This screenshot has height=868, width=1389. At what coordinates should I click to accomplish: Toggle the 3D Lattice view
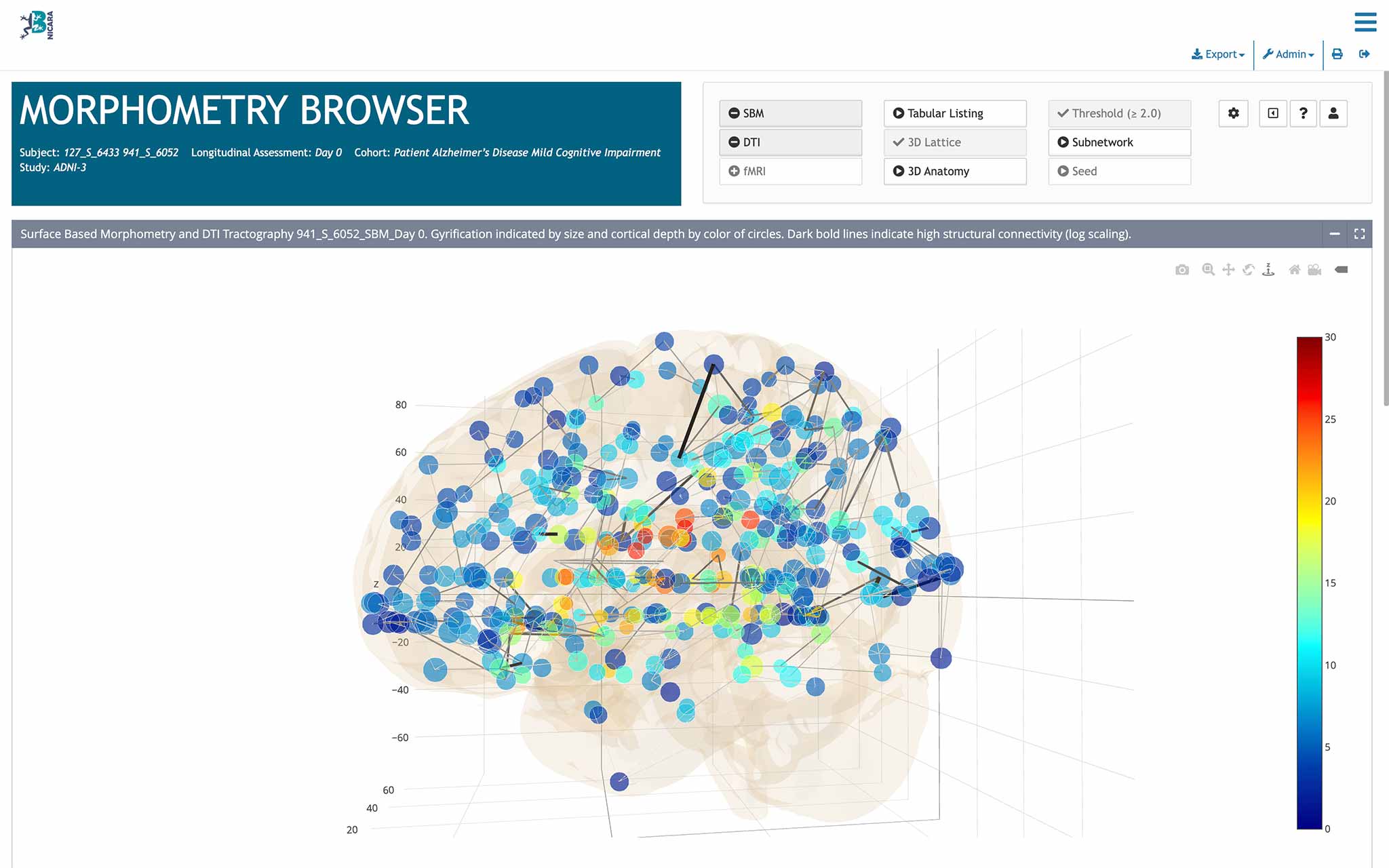click(954, 142)
